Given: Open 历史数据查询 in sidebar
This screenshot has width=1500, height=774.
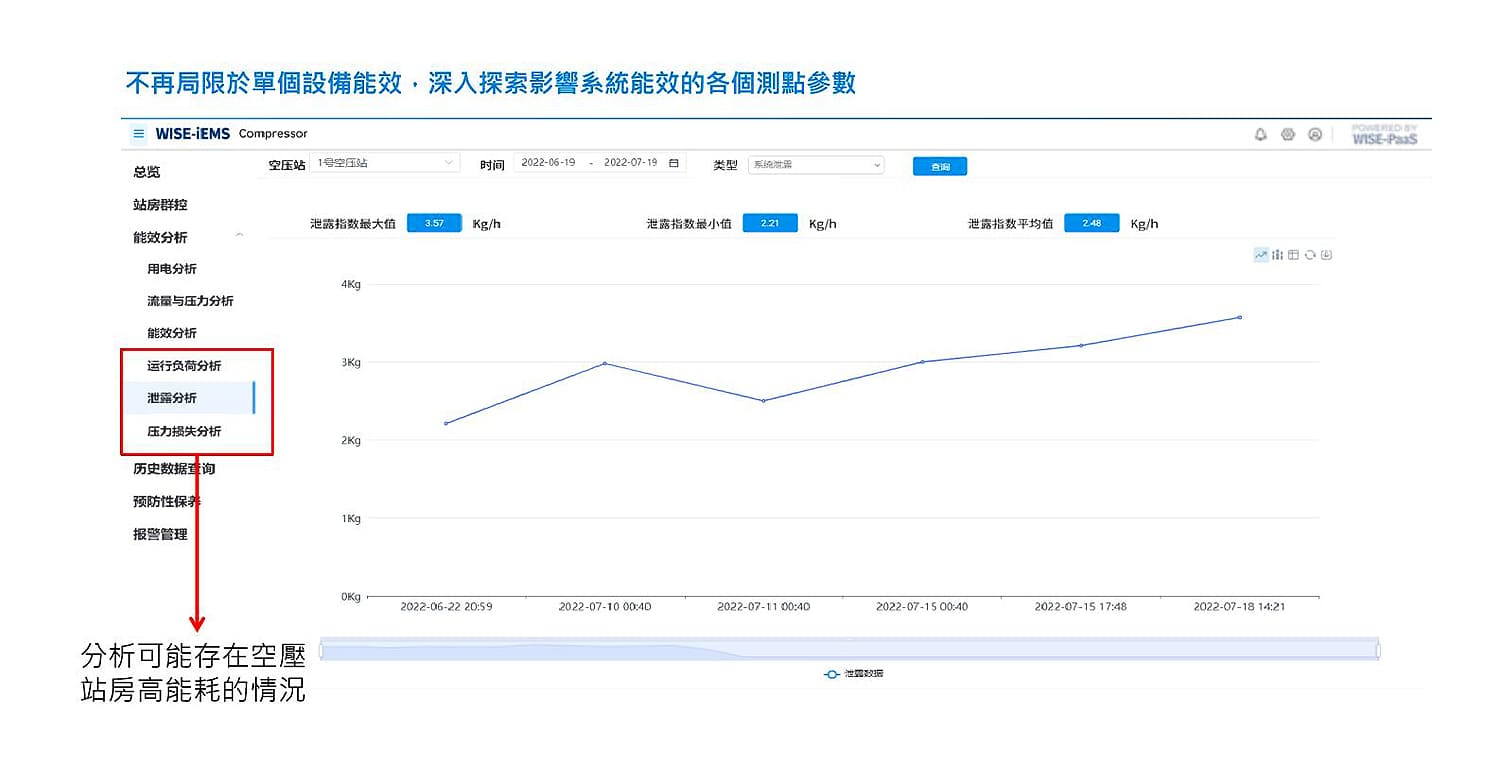Looking at the screenshot, I should (174, 469).
